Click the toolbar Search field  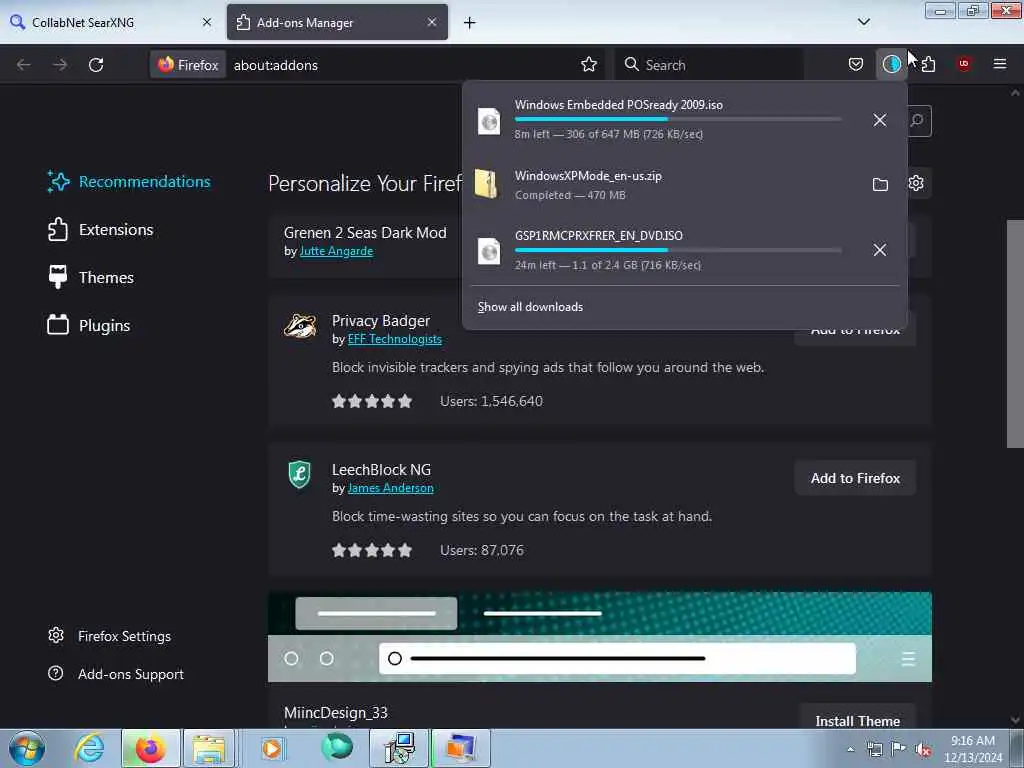click(709, 65)
